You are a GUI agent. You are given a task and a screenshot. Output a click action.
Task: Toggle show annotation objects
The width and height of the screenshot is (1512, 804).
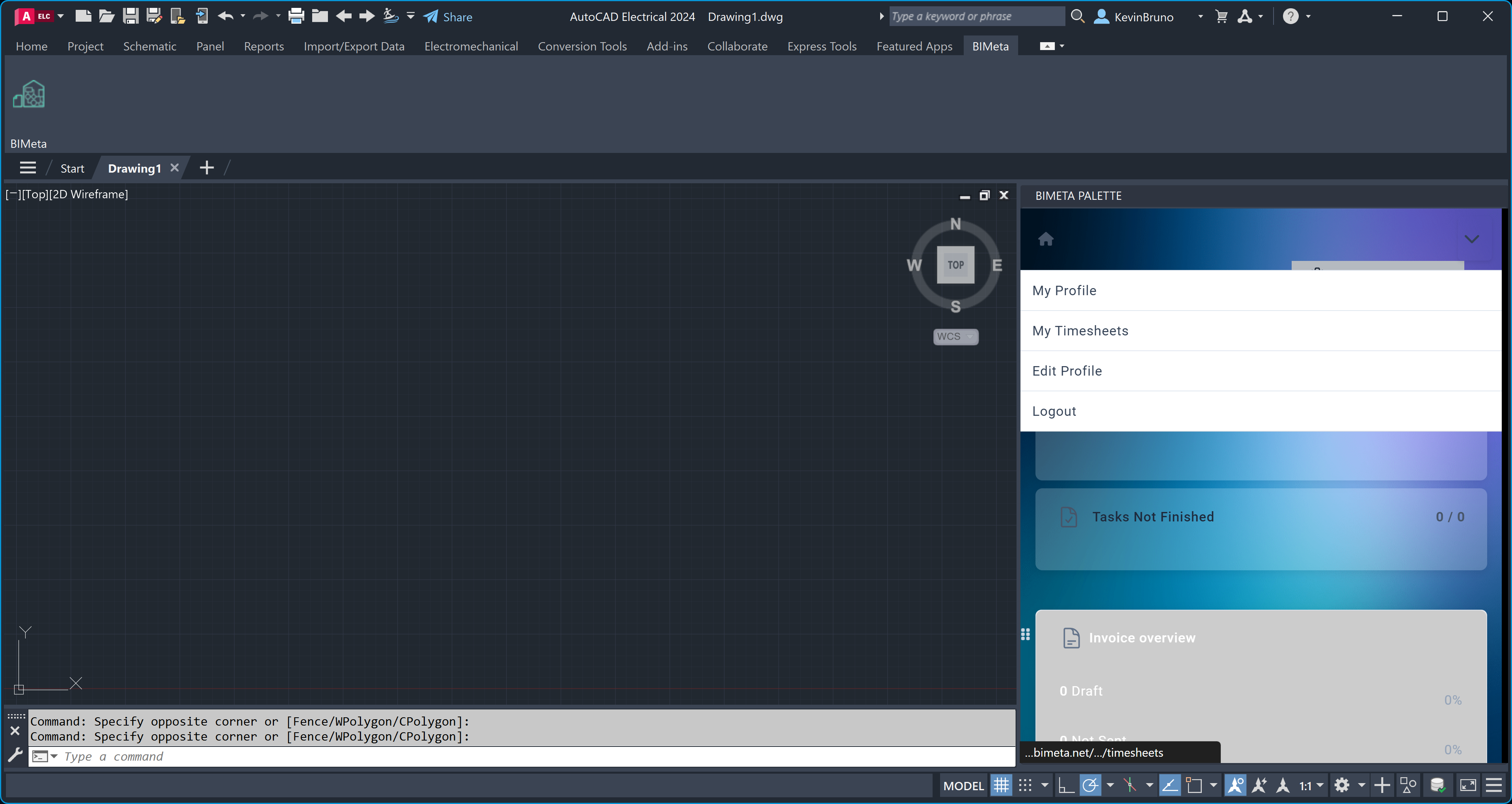click(1235, 785)
